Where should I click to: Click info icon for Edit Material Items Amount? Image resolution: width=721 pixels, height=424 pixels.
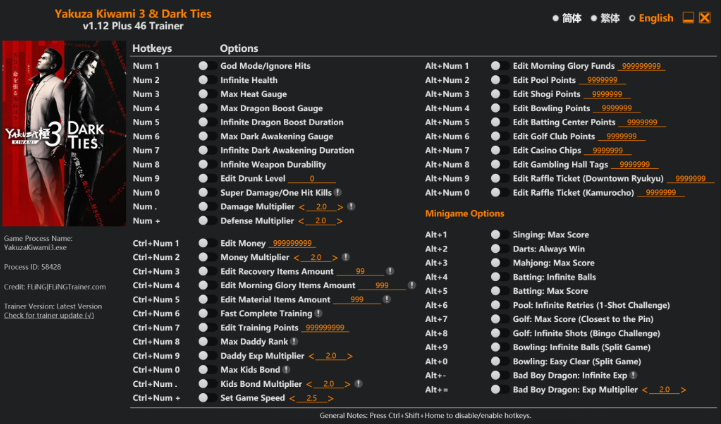(387, 299)
